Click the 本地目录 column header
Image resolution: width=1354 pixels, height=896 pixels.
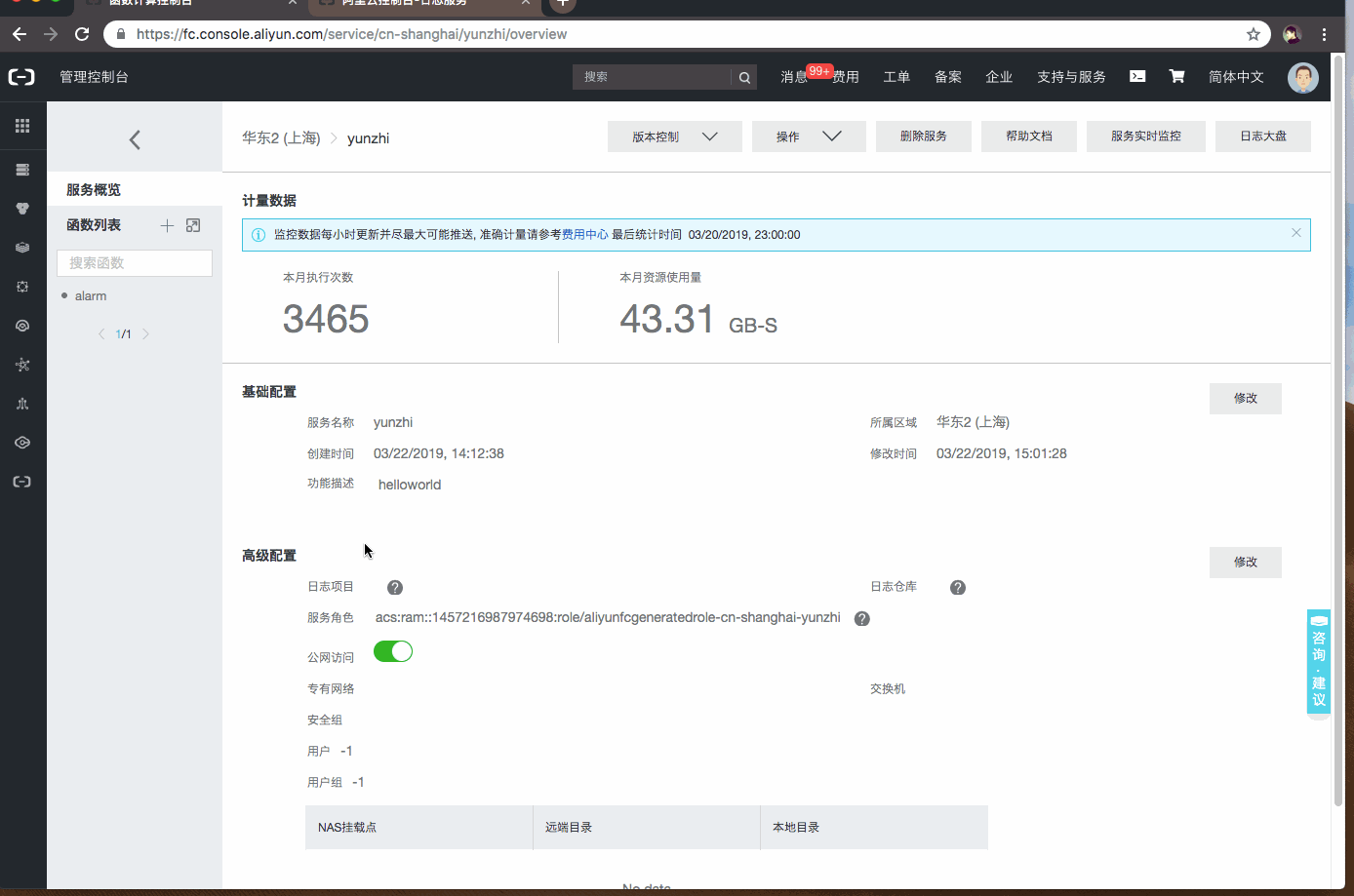(x=874, y=828)
